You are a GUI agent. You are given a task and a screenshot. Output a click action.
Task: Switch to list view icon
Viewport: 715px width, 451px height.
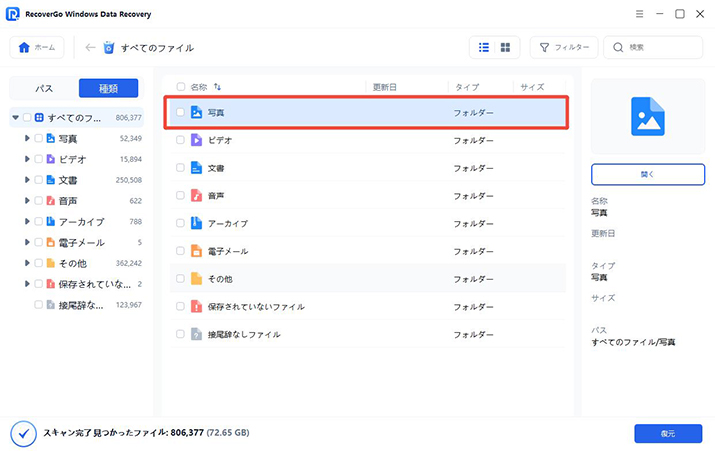484,47
